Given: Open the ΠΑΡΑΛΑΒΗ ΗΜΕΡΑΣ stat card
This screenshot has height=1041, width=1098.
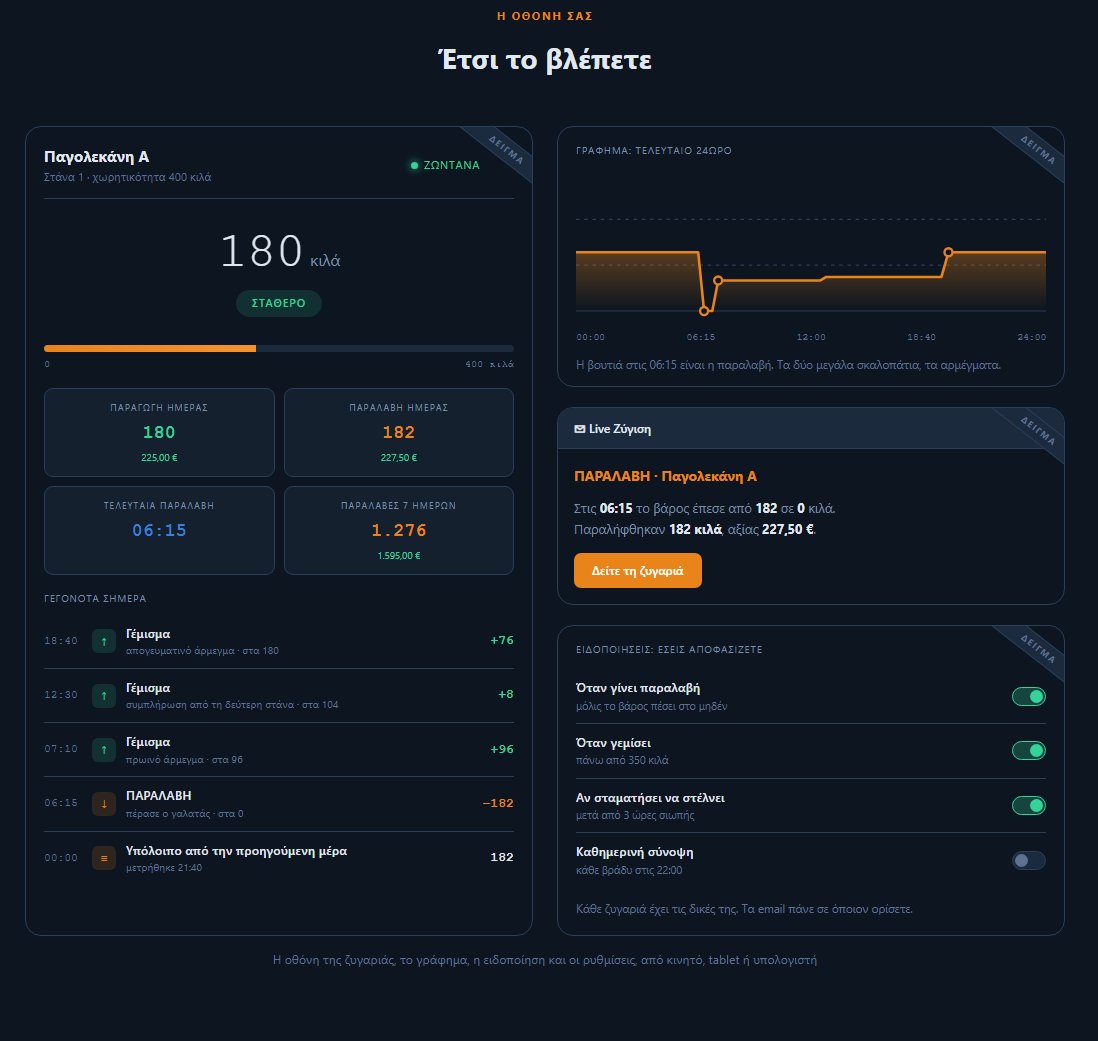Looking at the screenshot, I should click(x=398, y=433).
